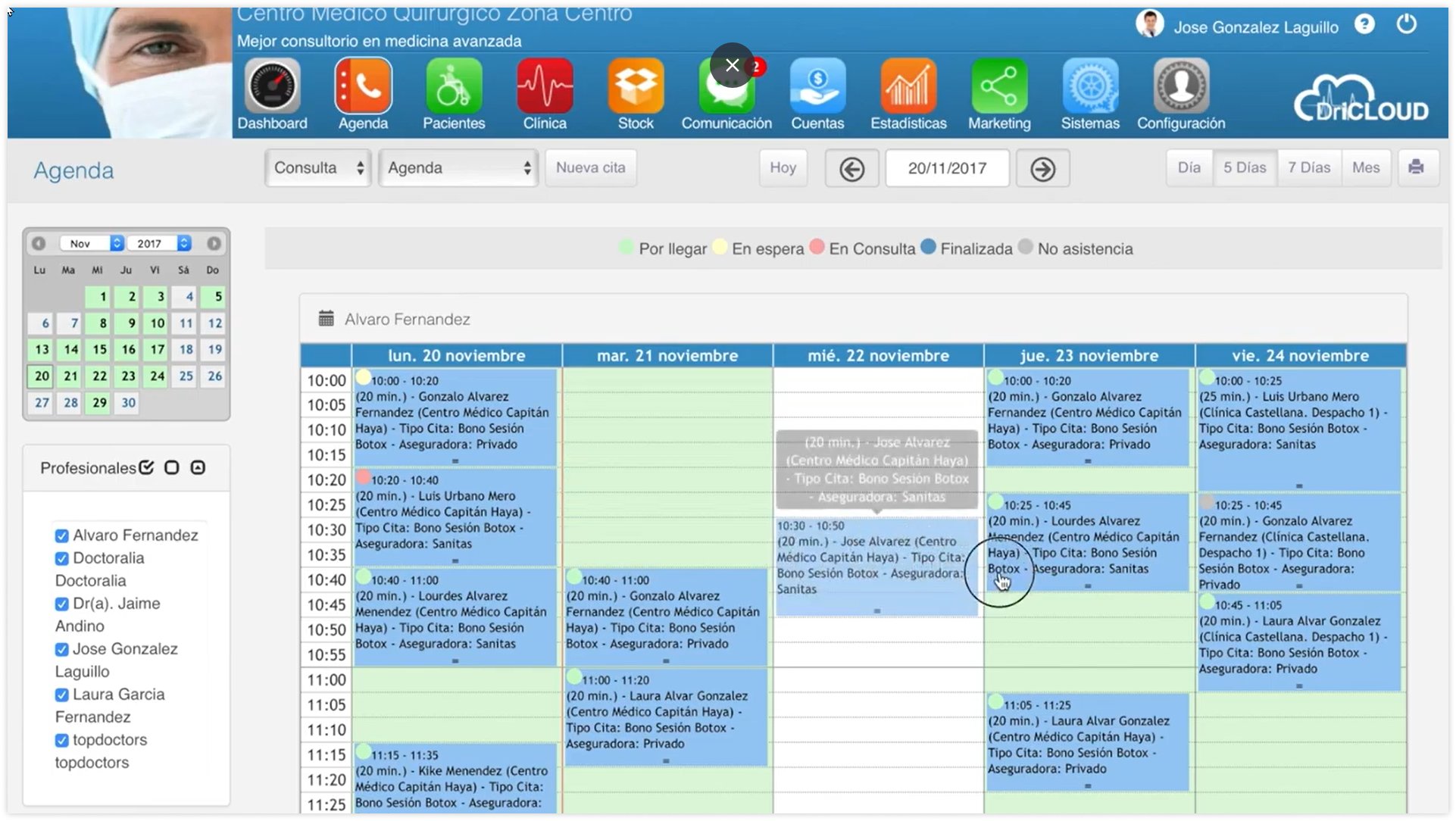Open the Cuentas money icon
Screen dimensions: 1456x821
click(817, 87)
